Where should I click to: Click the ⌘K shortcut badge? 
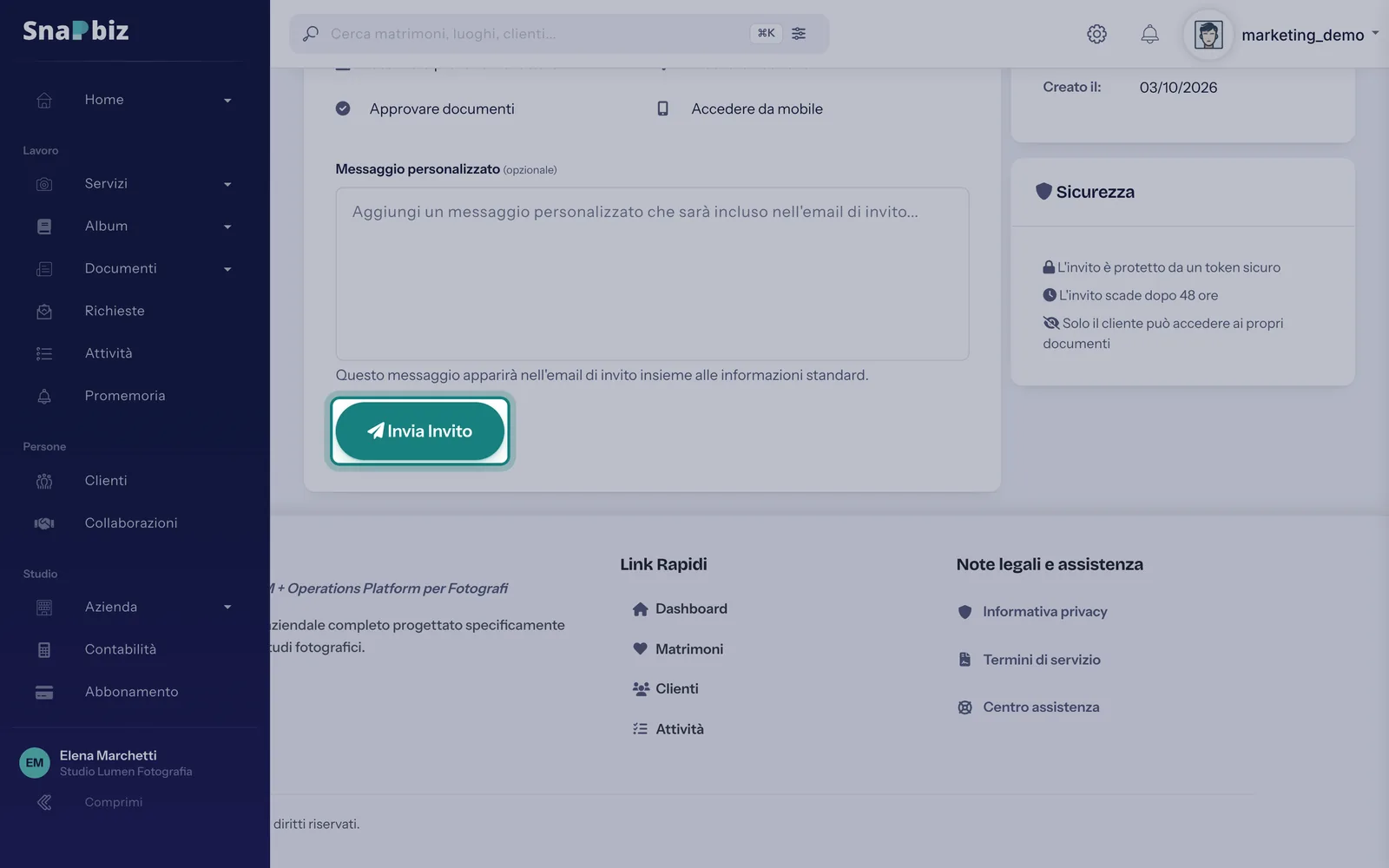[x=766, y=33]
